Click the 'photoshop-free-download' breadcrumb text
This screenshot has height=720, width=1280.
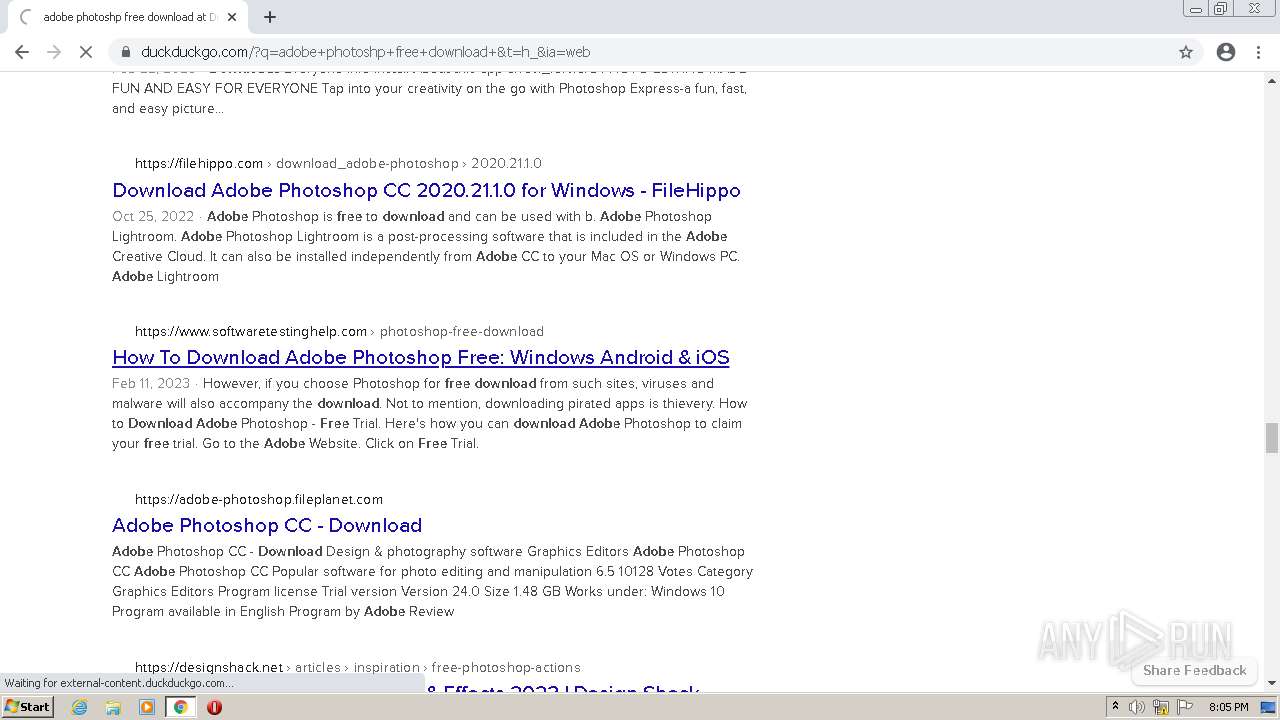point(462,331)
